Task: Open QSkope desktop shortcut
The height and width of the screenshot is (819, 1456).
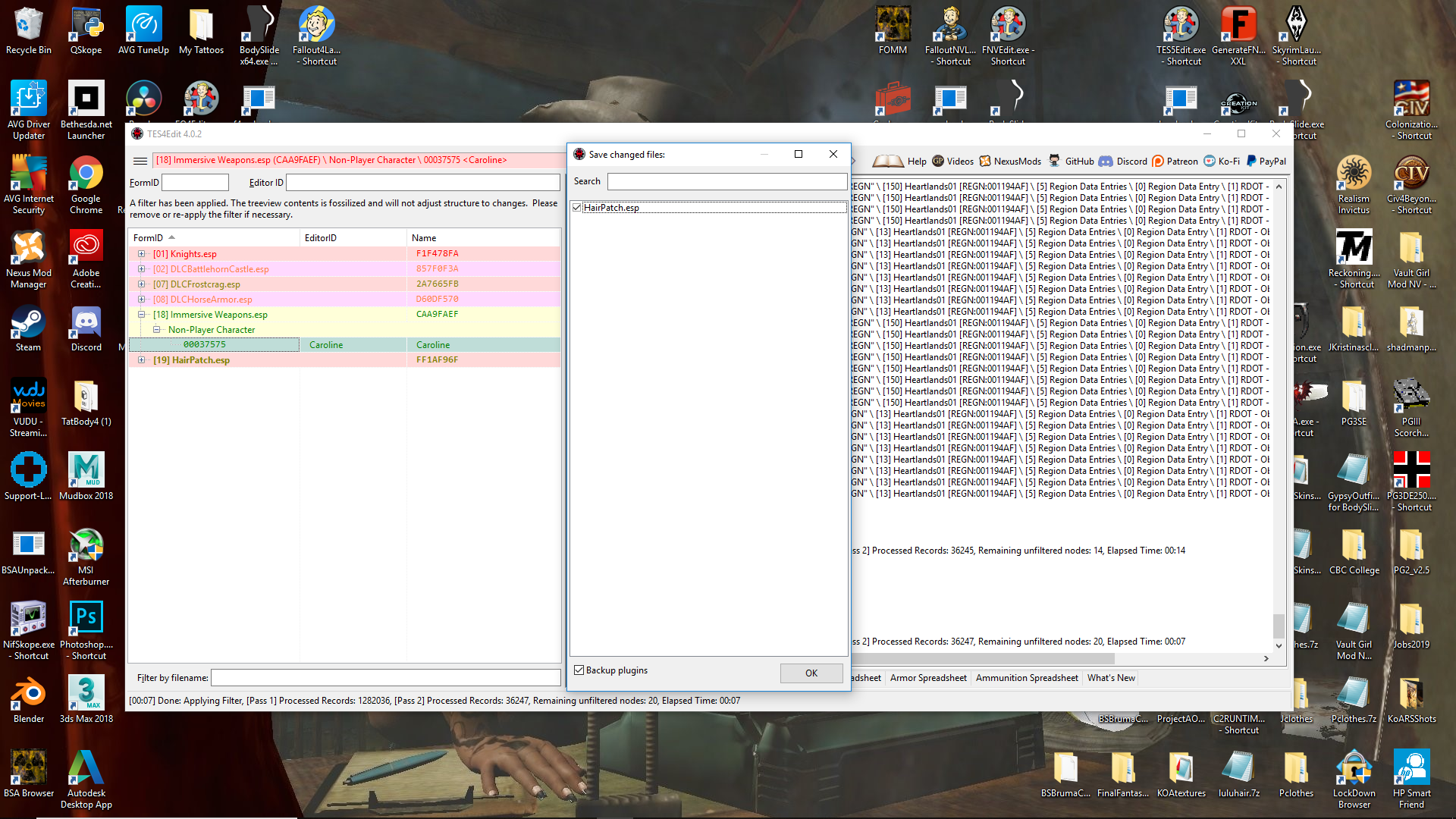Action: coord(86,32)
